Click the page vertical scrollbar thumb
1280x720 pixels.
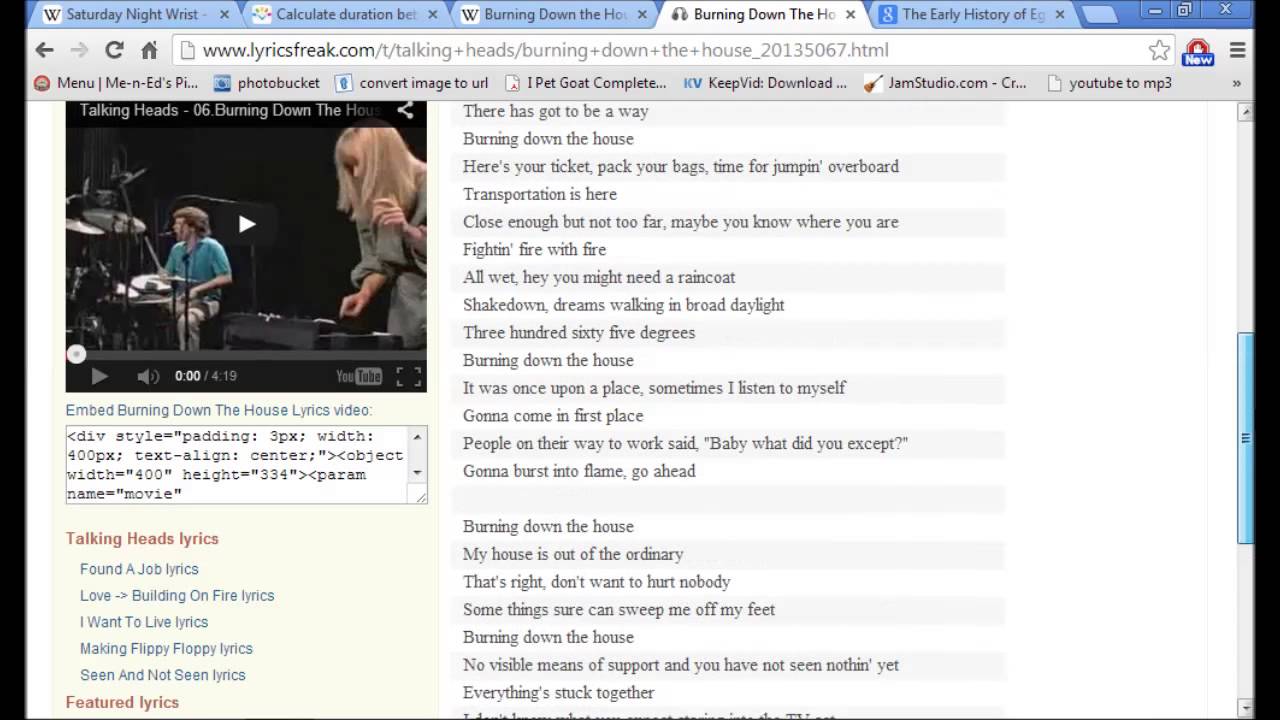tap(1245, 438)
